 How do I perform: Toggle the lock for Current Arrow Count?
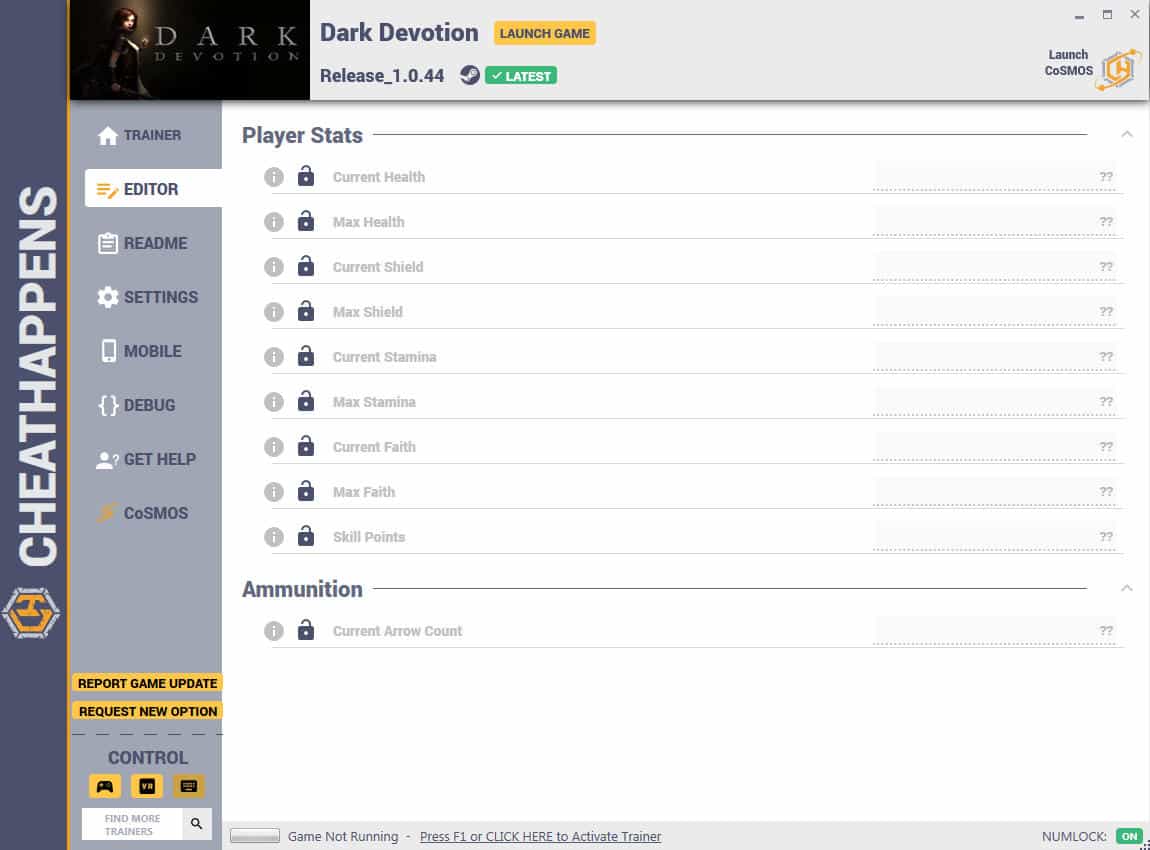coord(306,629)
